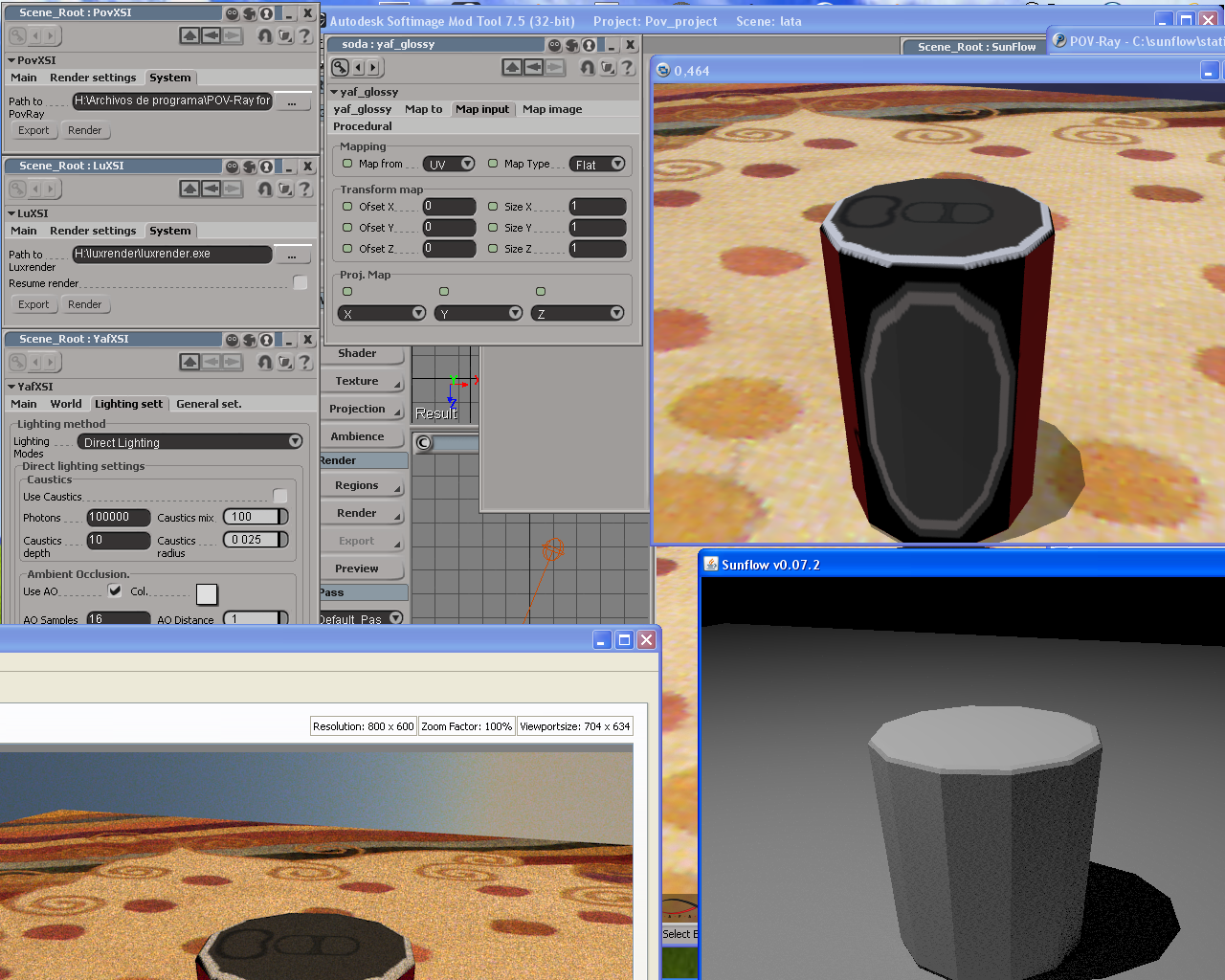Click the load preset icon in LuXSI panel

pyautogui.click(x=285, y=189)
